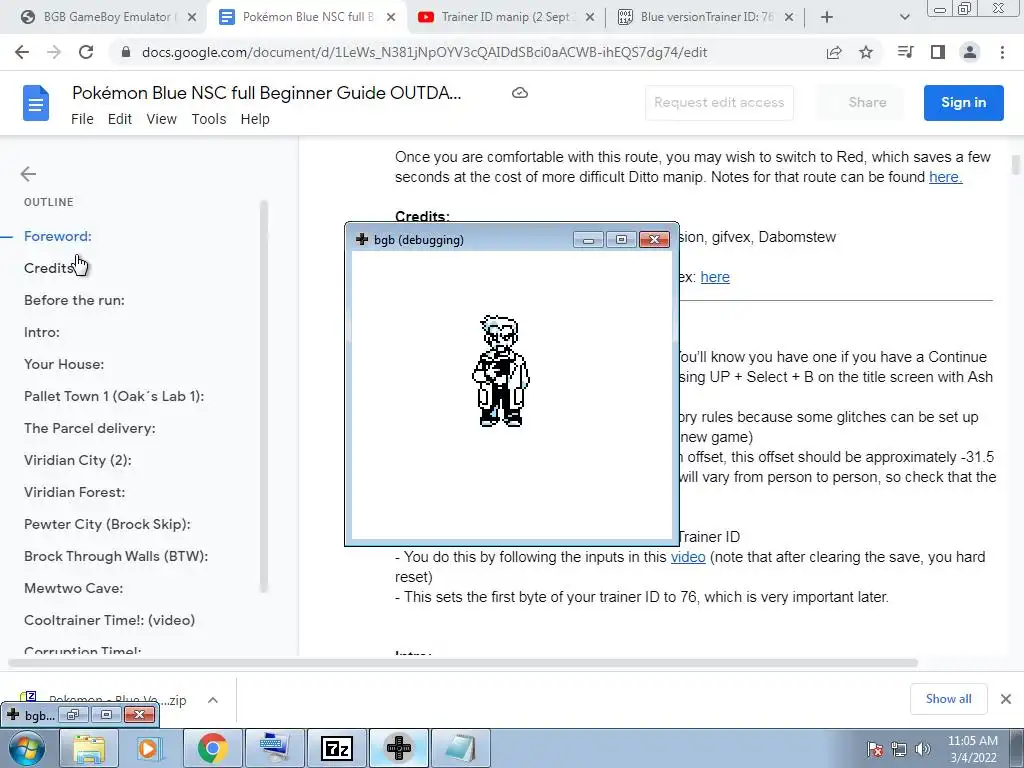This screenshot has width=1024, height=768.
Task: Click the bgb emulator game screen
Action: pos(512,394)
